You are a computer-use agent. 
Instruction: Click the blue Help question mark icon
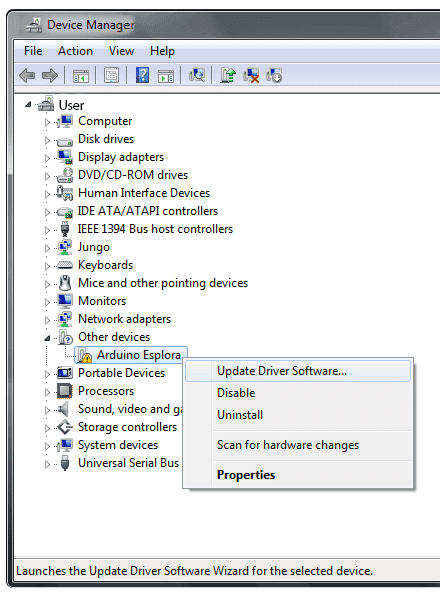tap(142, 75)
